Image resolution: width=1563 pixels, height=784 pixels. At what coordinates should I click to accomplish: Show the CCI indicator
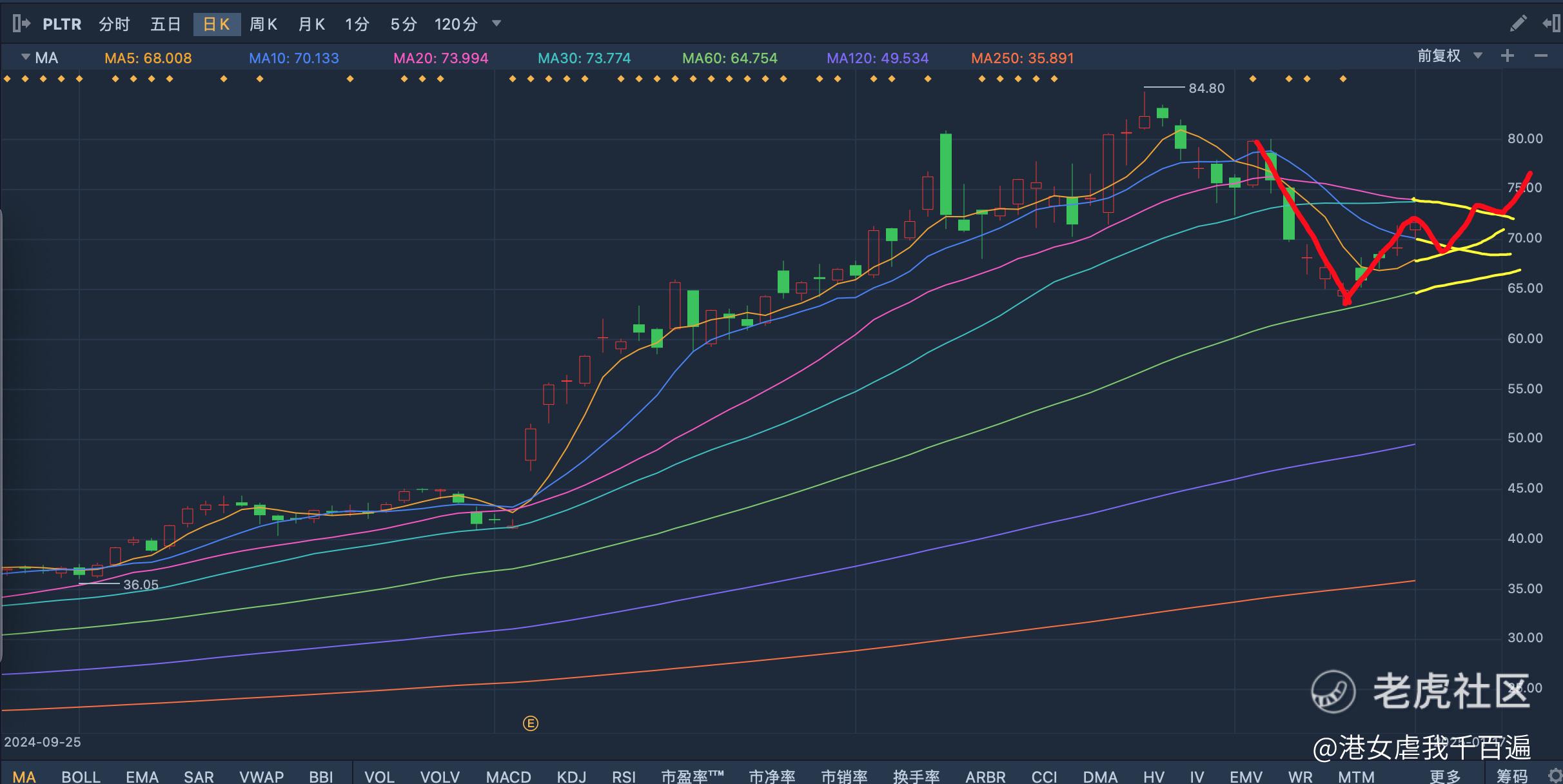(1044, 776)
